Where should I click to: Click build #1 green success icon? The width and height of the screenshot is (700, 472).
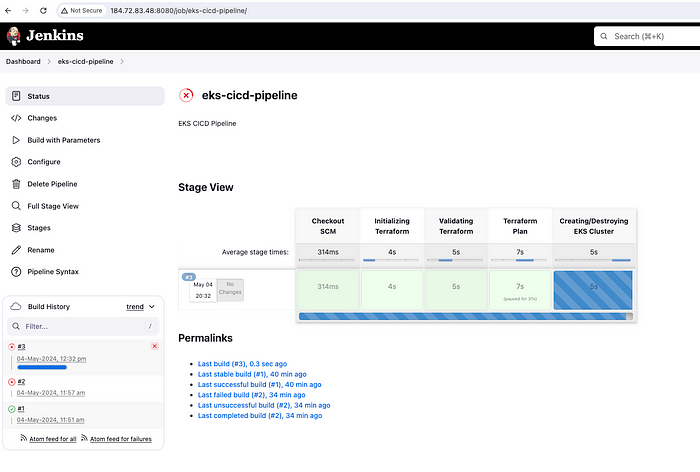(12, 409)
